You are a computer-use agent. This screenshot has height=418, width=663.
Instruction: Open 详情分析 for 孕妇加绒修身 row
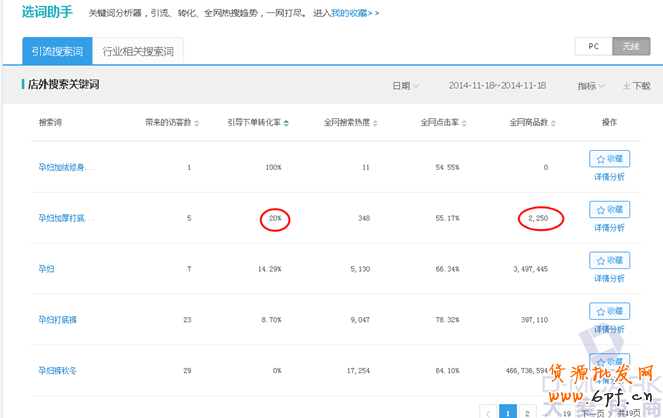pos(610,177)
